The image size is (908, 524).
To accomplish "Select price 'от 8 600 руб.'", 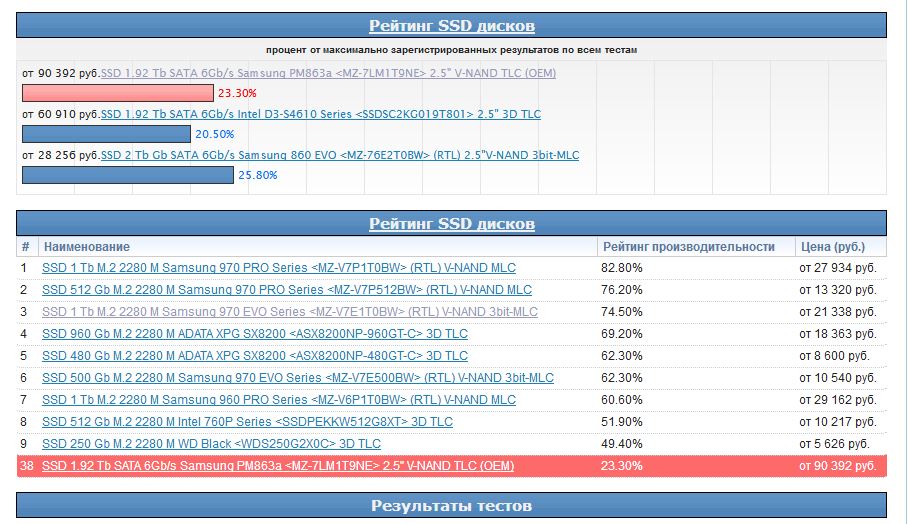I will point(834,356).
